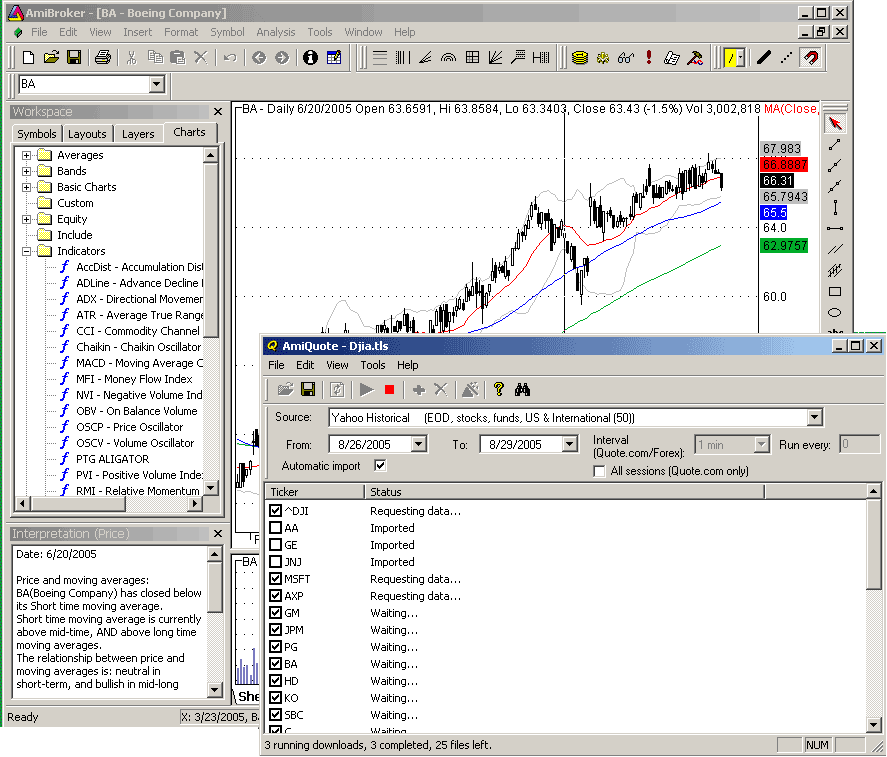
Task: Open the Tools menu in AmiQuote
Action: tap(373, 365)
